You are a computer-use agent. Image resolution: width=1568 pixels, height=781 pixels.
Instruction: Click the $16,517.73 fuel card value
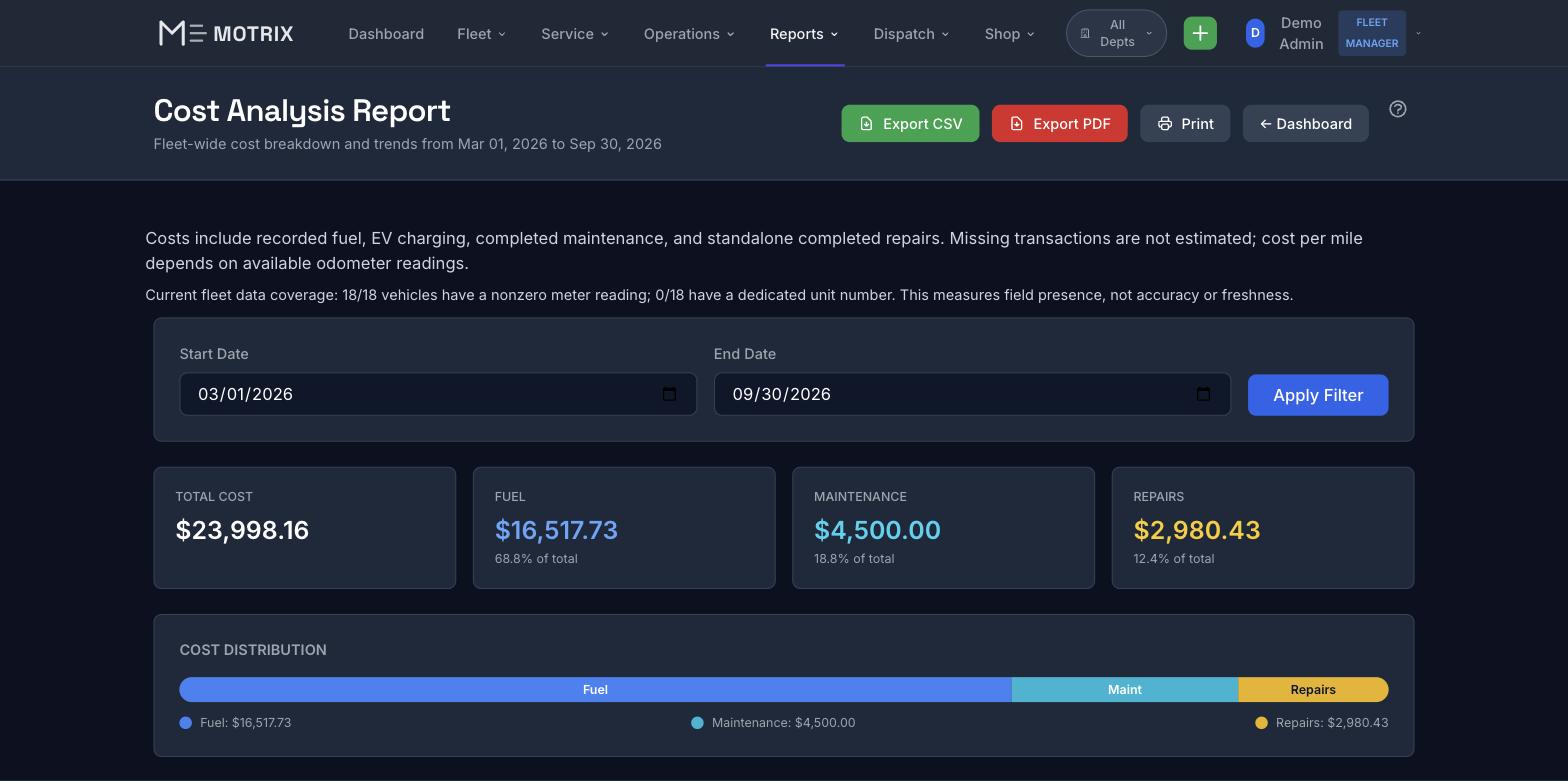click(556, 530)
